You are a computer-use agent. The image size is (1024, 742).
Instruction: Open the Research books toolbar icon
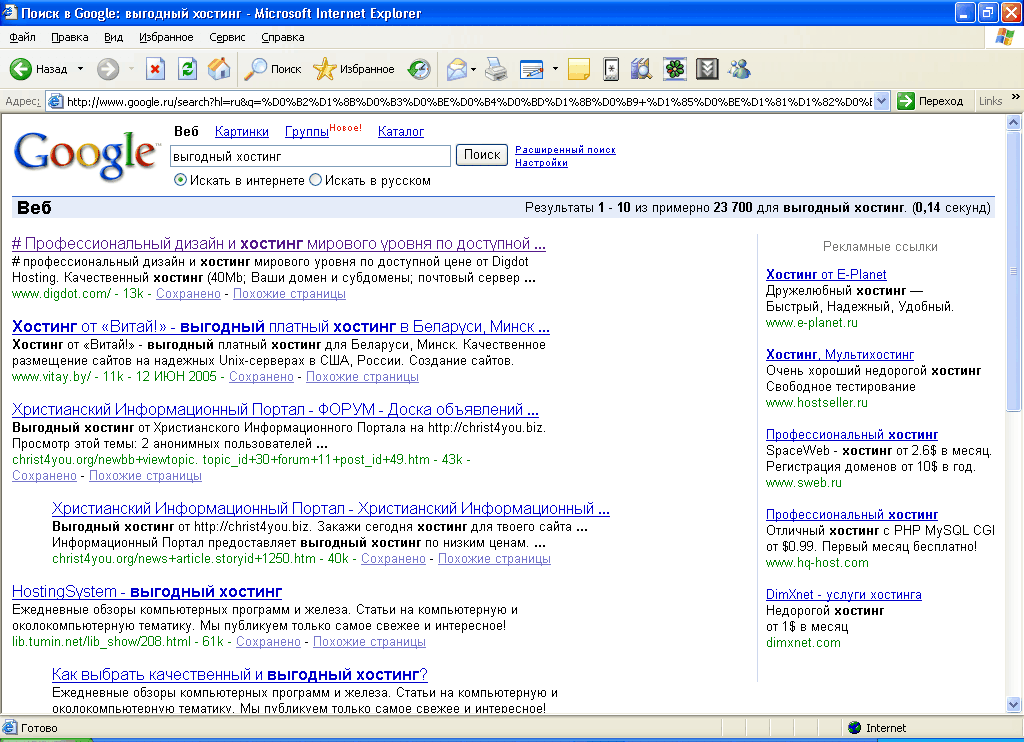pos(641,69)
